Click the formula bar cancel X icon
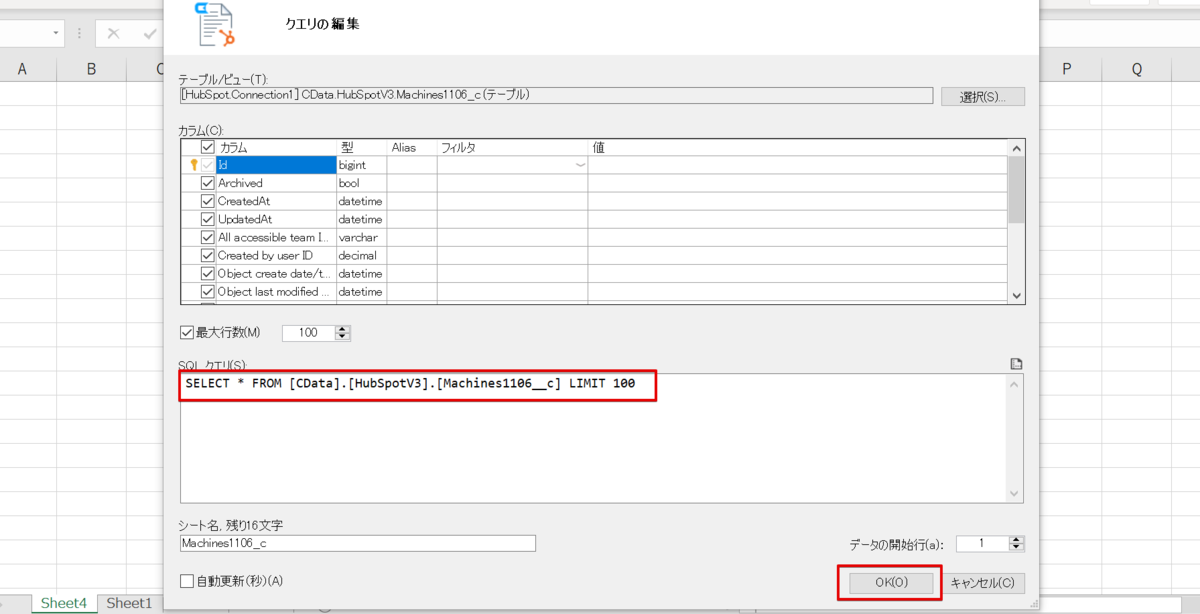This screenshot has width=1200, height=614. [x=113, y=34]
